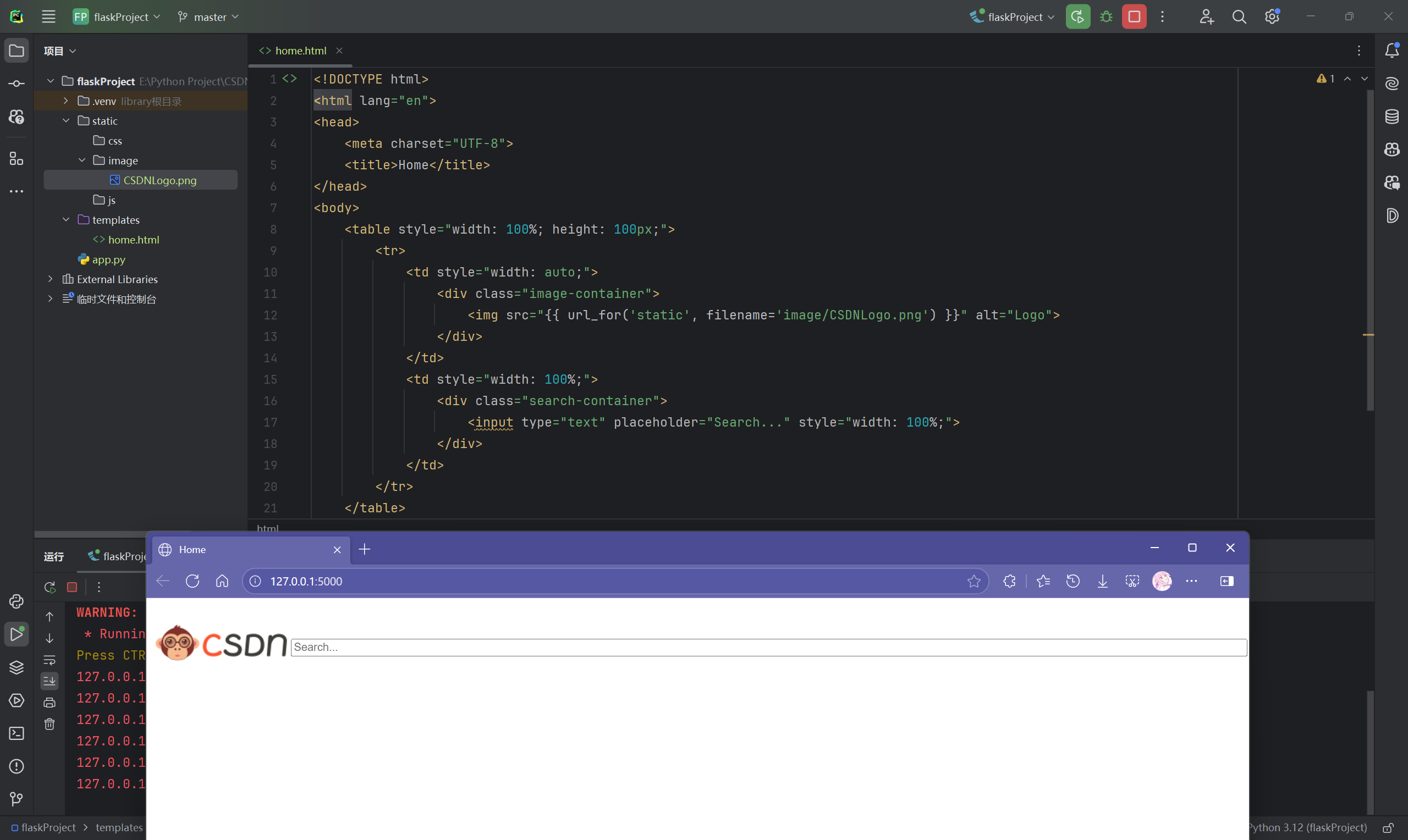Open the Database tool window
Viewport: 1408px width, 840px height.
(1392, 117)
